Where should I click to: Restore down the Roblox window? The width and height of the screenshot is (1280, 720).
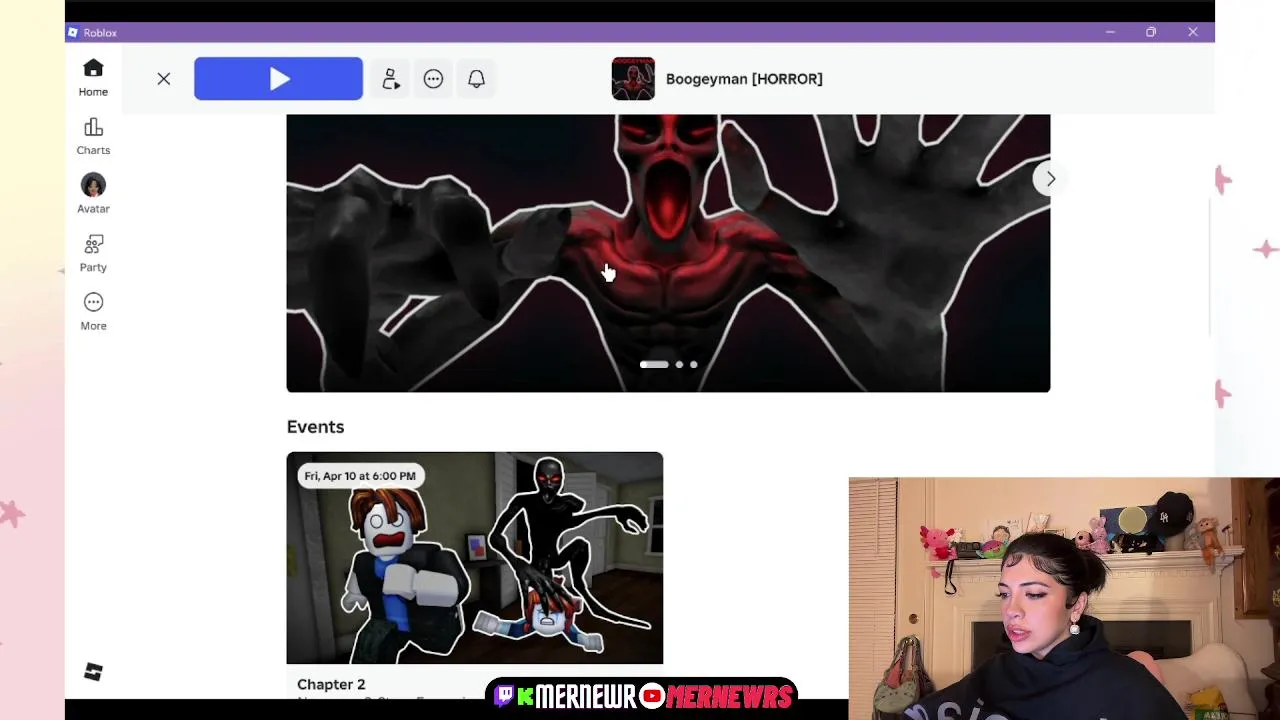tap(1151, 33)
